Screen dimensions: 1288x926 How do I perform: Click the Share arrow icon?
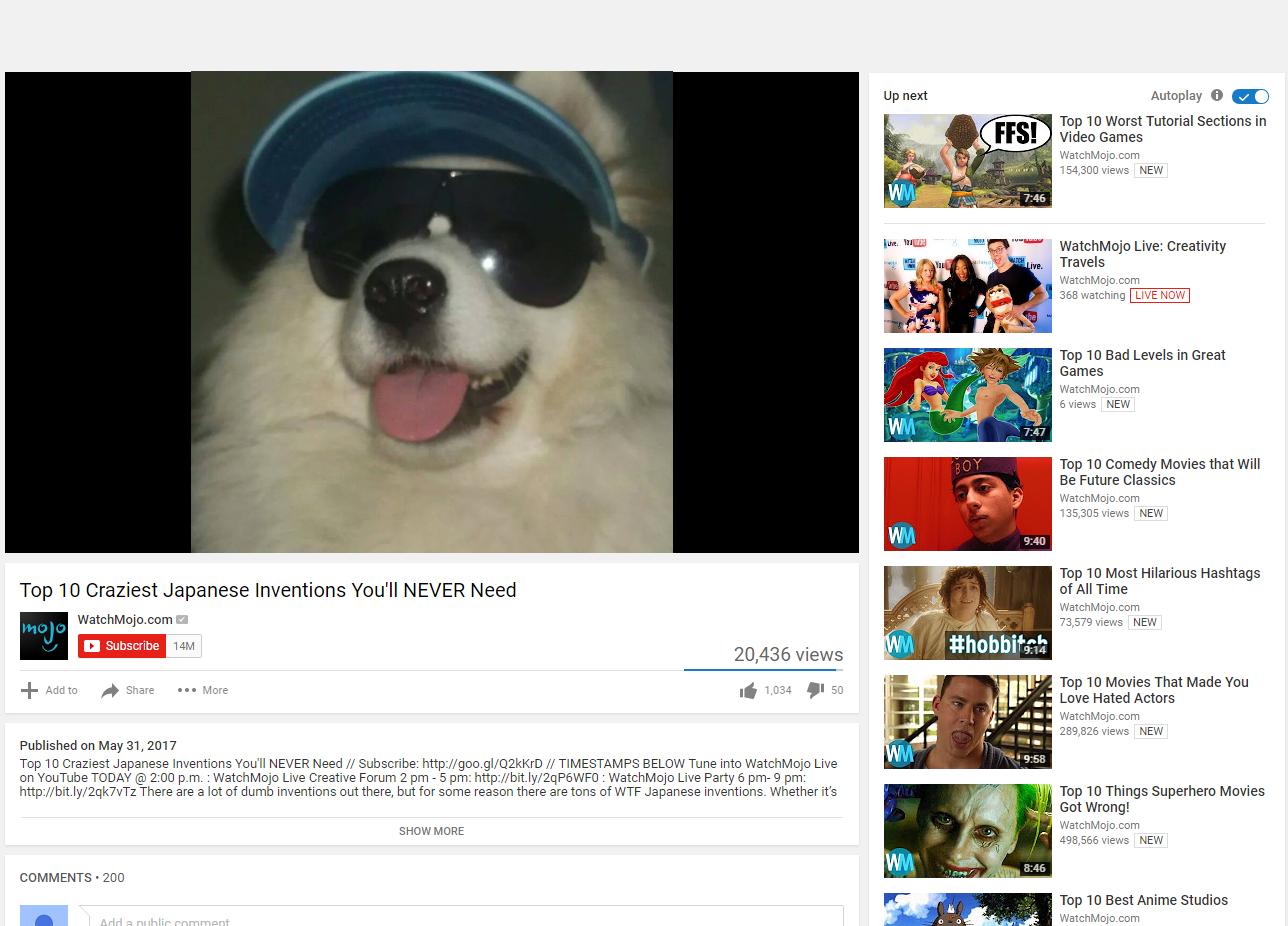[110, 690]
